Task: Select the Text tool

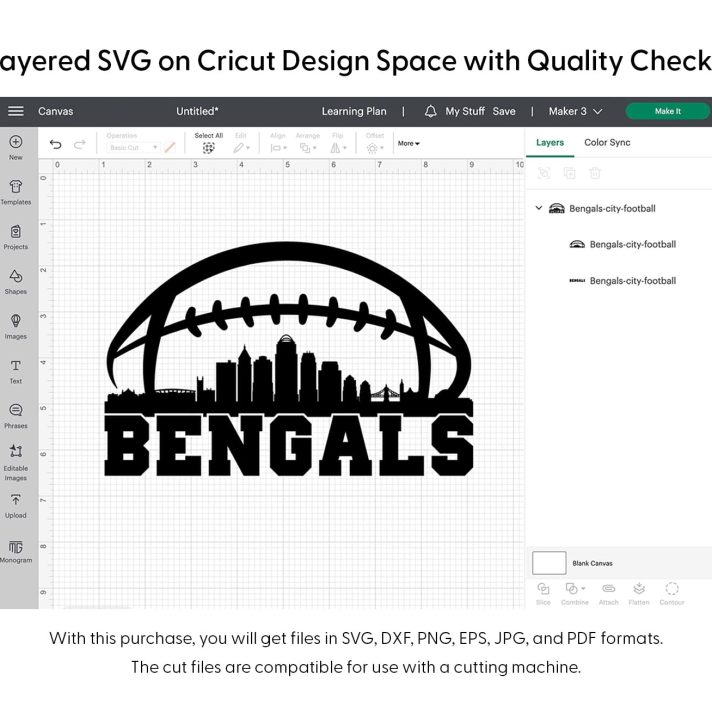Action: (15, 372)
